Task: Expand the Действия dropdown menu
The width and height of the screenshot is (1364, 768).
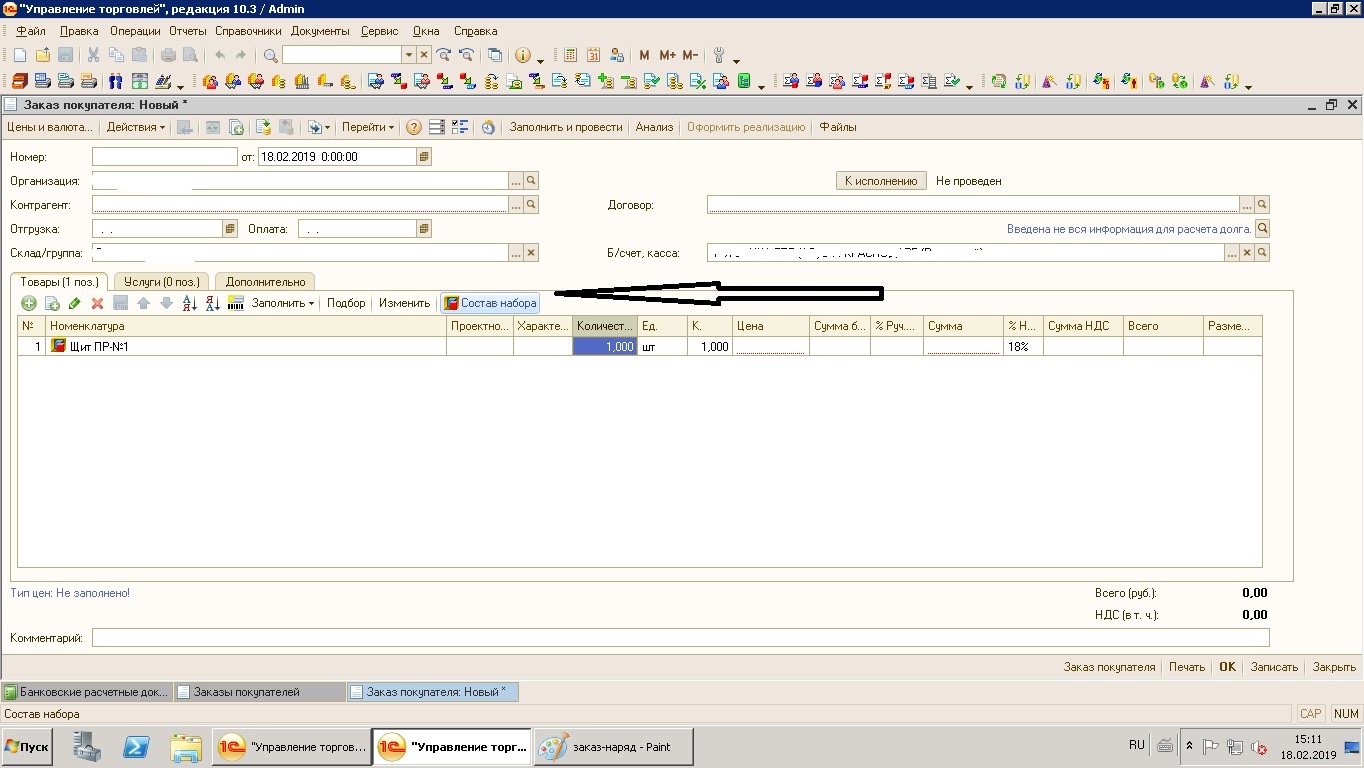Action: click(135, 128)
